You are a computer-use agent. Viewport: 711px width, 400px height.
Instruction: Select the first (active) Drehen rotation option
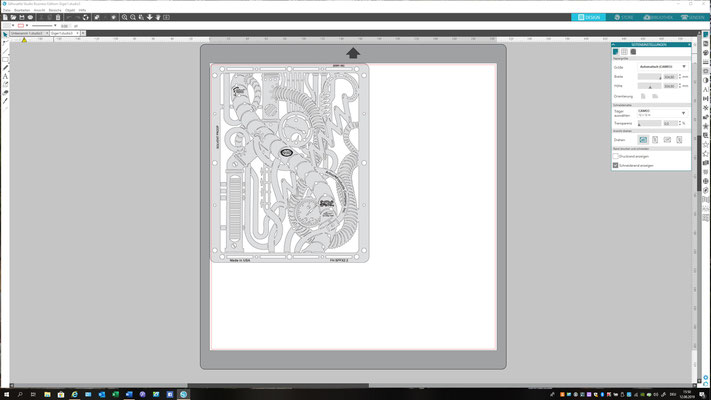coord(643,140)
